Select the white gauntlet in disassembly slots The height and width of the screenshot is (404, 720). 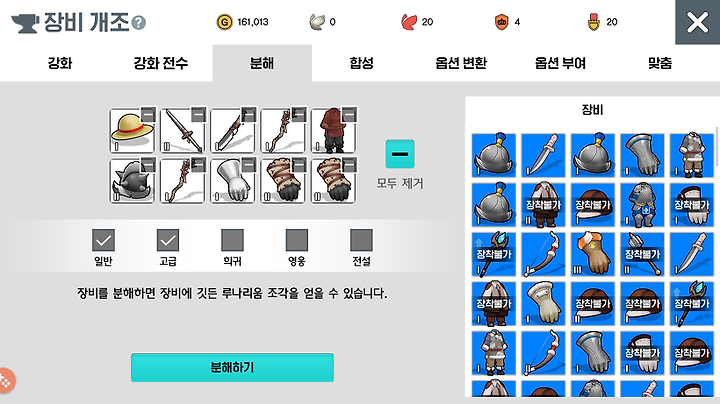click(x=232, y=180)
